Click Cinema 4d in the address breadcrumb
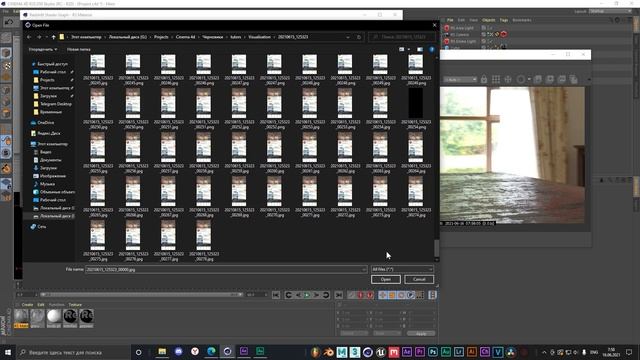The image size is (640, 360). pyautogui.click(x=185, y=37)
